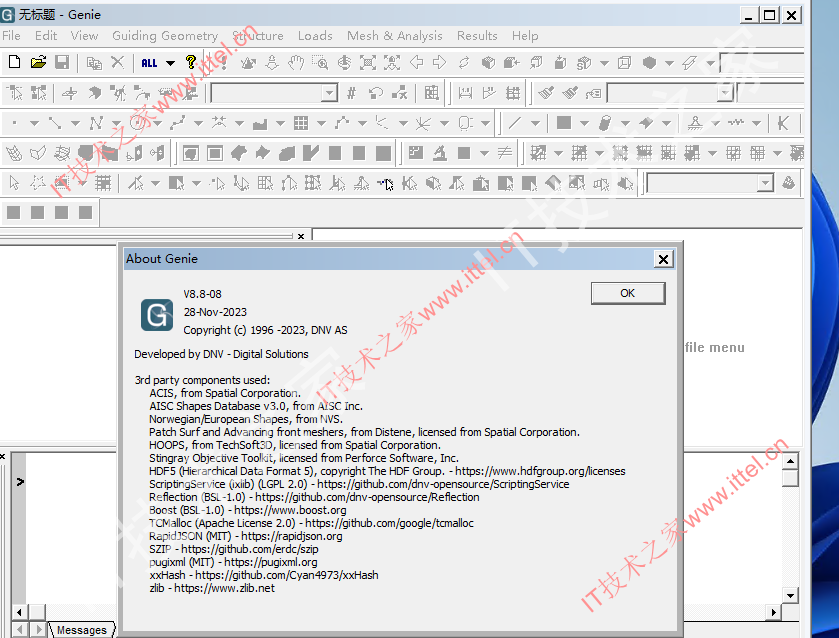Image resolution: width=839 pixels, height=638 pixels.
Task: Open the Mesh & Analysis menu
Action: [394, 36]
